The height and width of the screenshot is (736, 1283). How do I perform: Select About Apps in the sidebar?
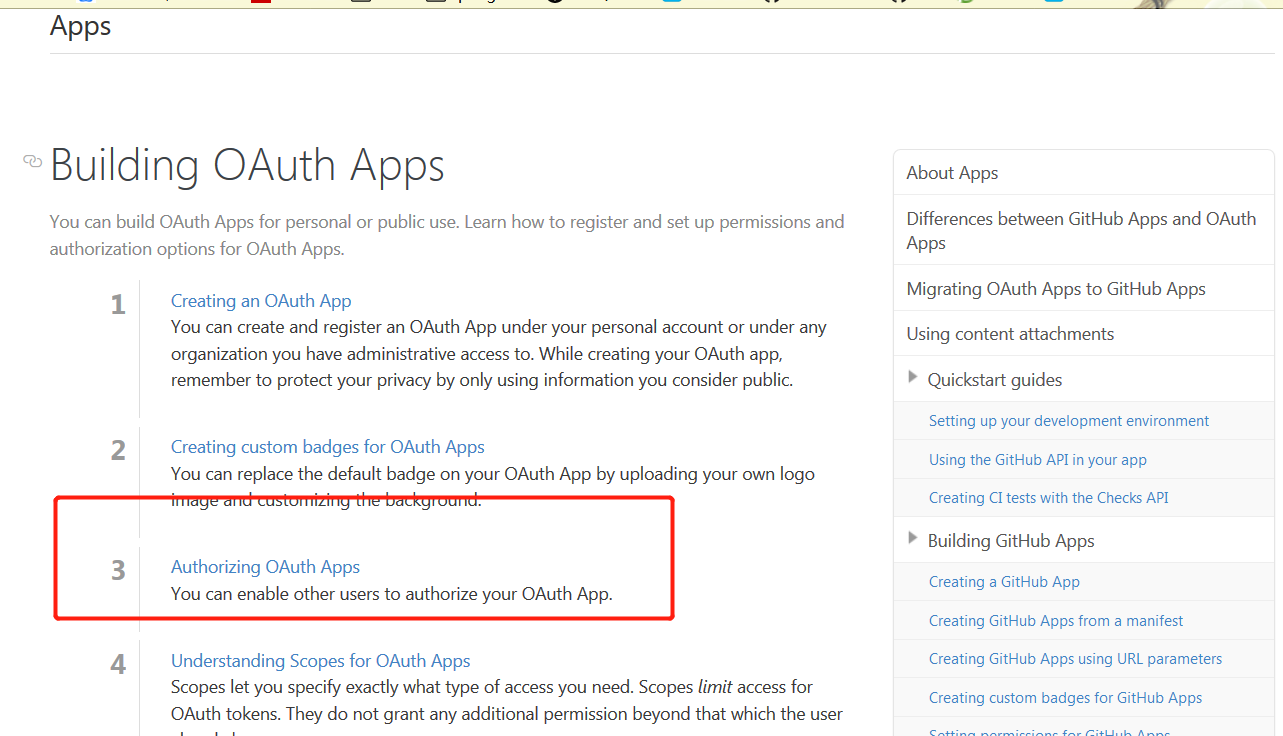click(952, 173)
